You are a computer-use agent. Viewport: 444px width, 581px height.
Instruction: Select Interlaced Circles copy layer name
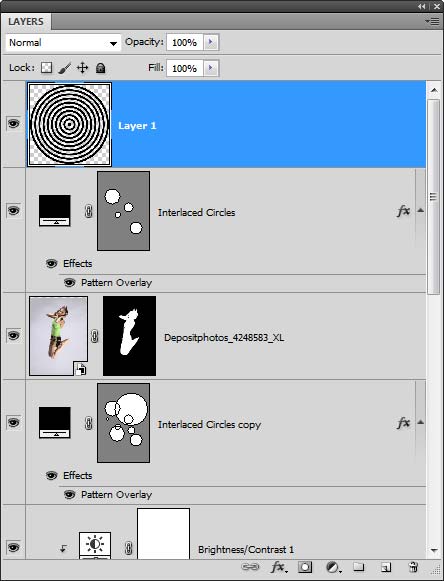coord(209,424)
